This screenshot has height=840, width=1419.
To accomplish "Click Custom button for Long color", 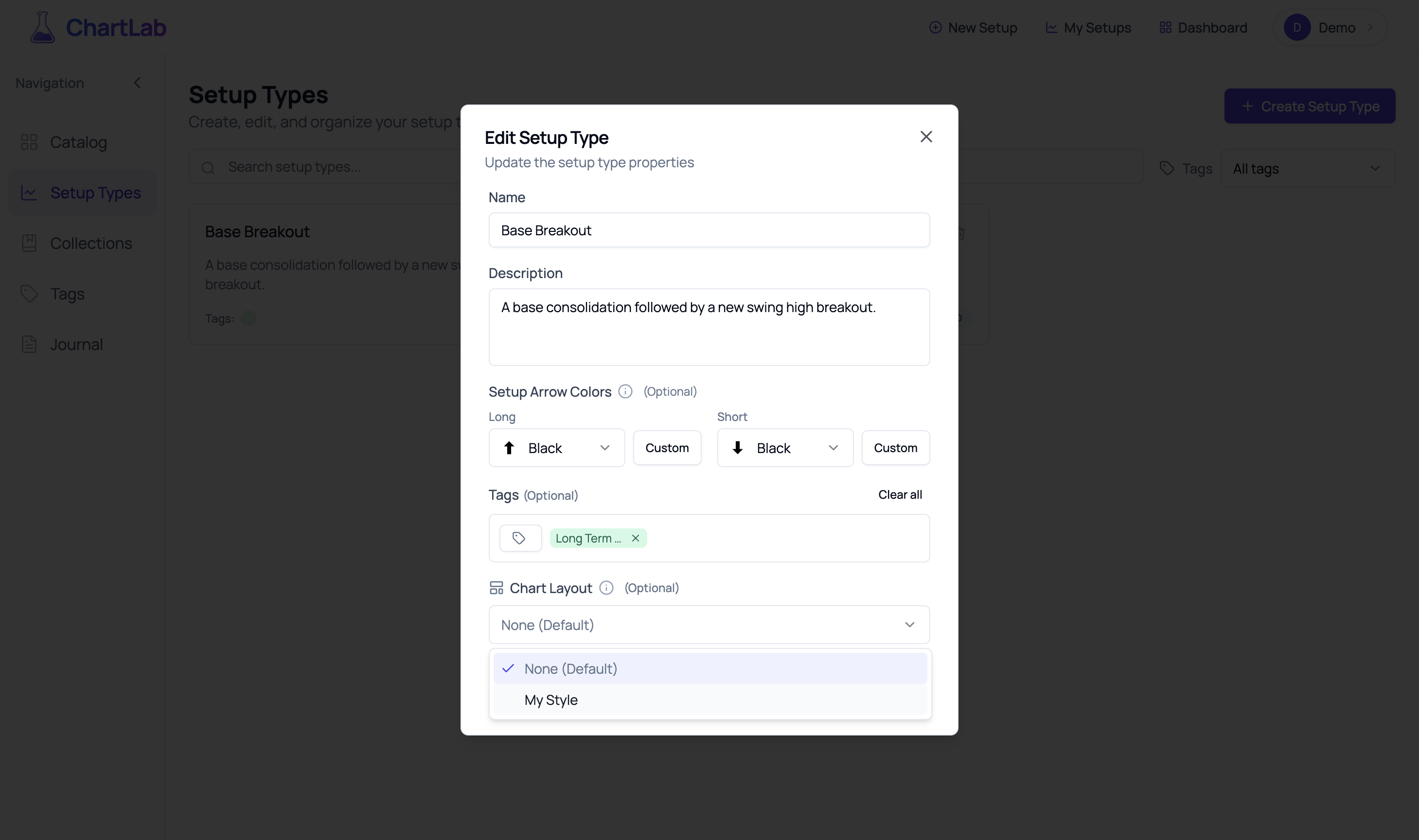I will click(x=667, y=448).
